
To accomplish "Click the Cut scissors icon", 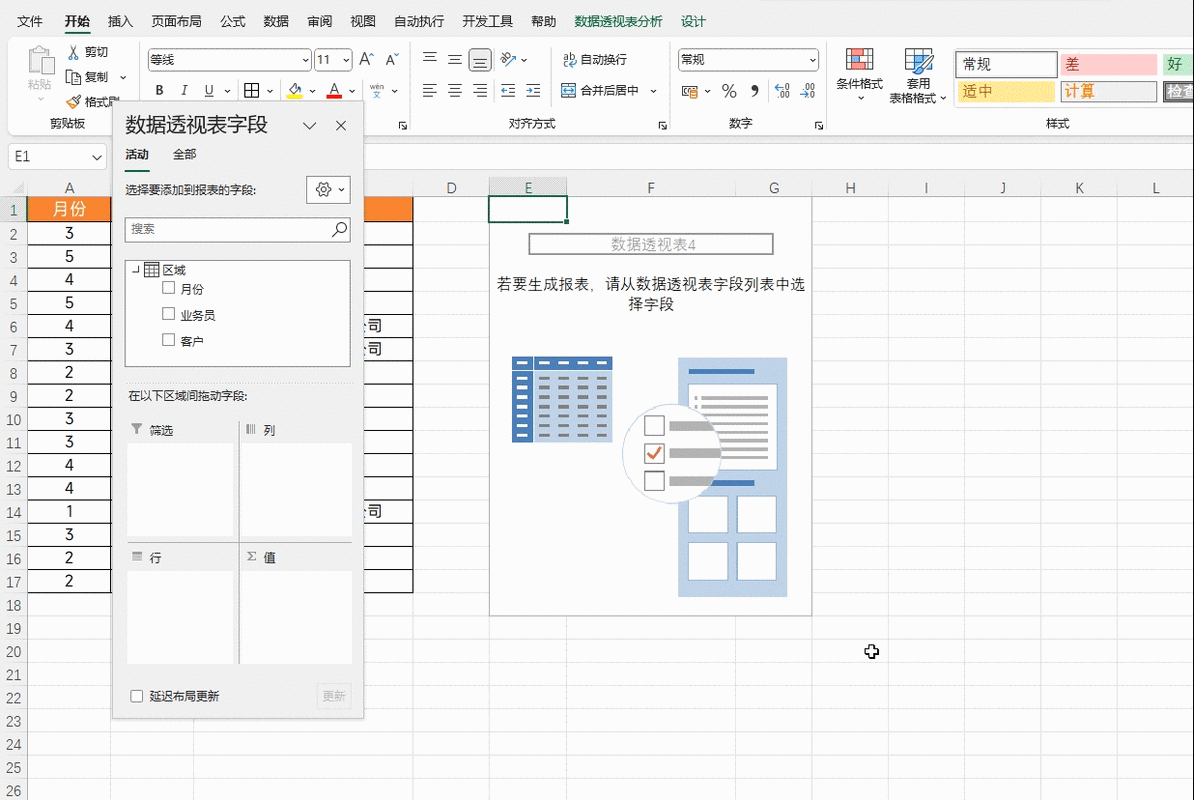I will click(x=73, y=52).
